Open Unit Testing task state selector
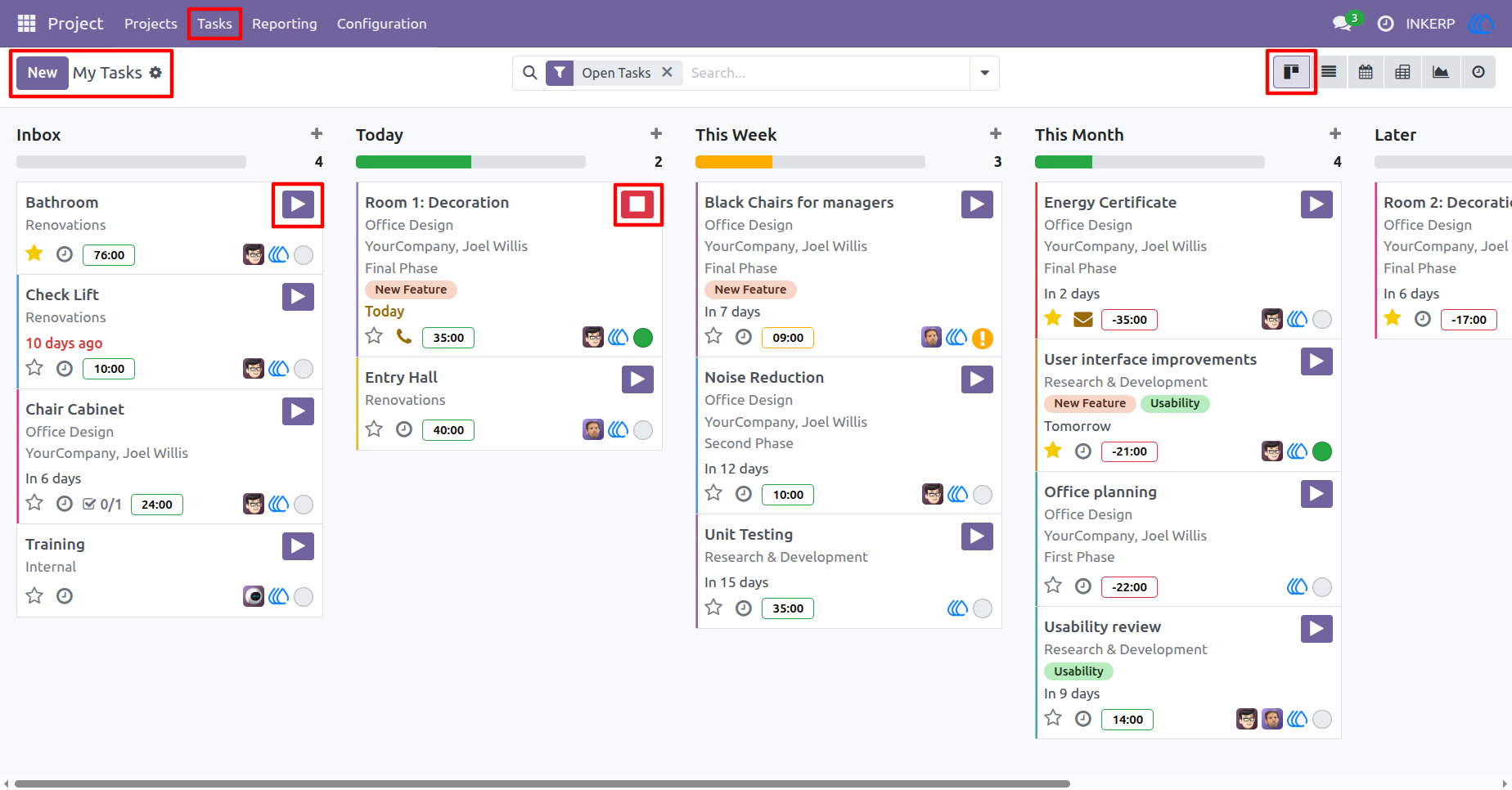The image size is (1512, 790). 983,608
